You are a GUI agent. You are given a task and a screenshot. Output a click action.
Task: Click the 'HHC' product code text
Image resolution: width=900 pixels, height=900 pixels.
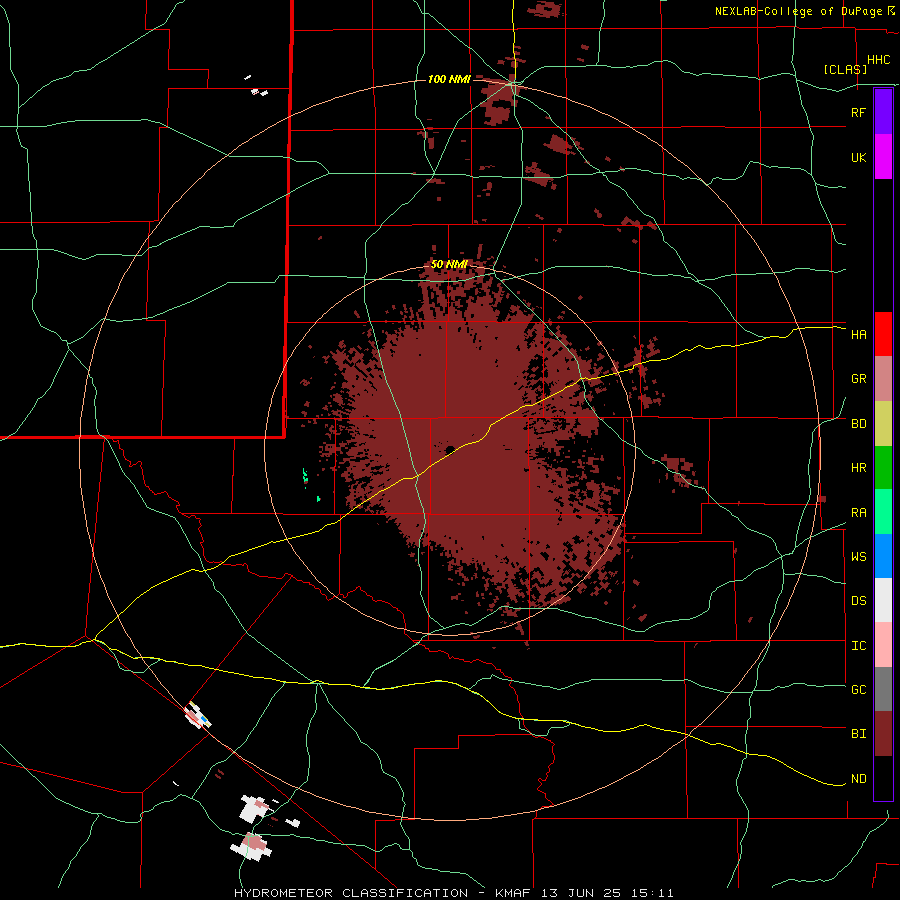(879, 60)
